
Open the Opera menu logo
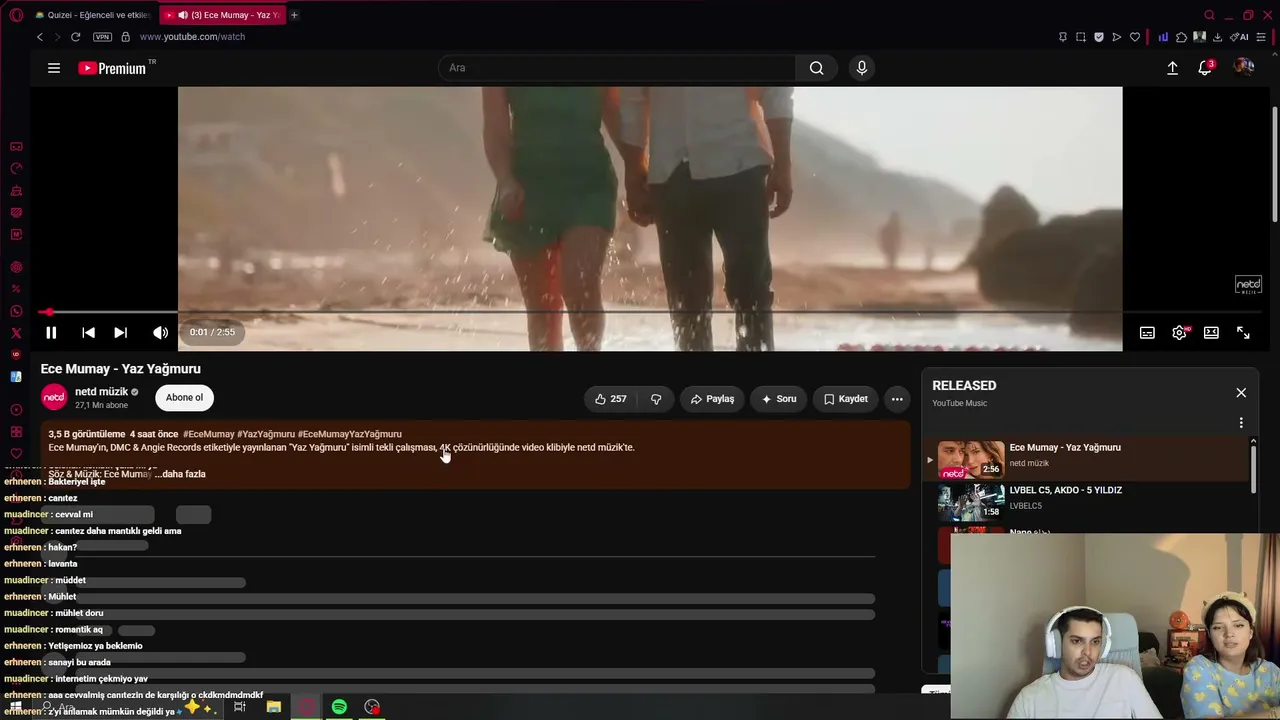(16, 15)
